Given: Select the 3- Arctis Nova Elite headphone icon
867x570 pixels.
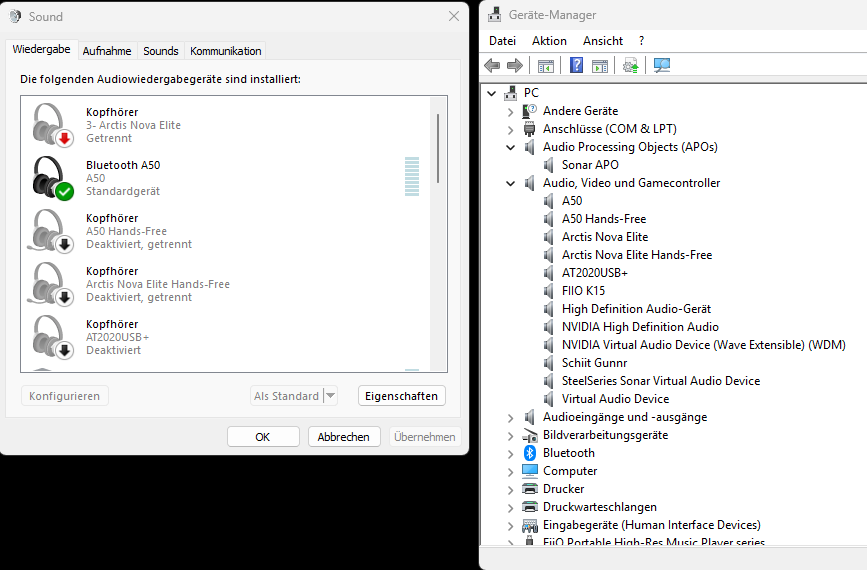Looking at the screenshot, I should tap(53, 125).
